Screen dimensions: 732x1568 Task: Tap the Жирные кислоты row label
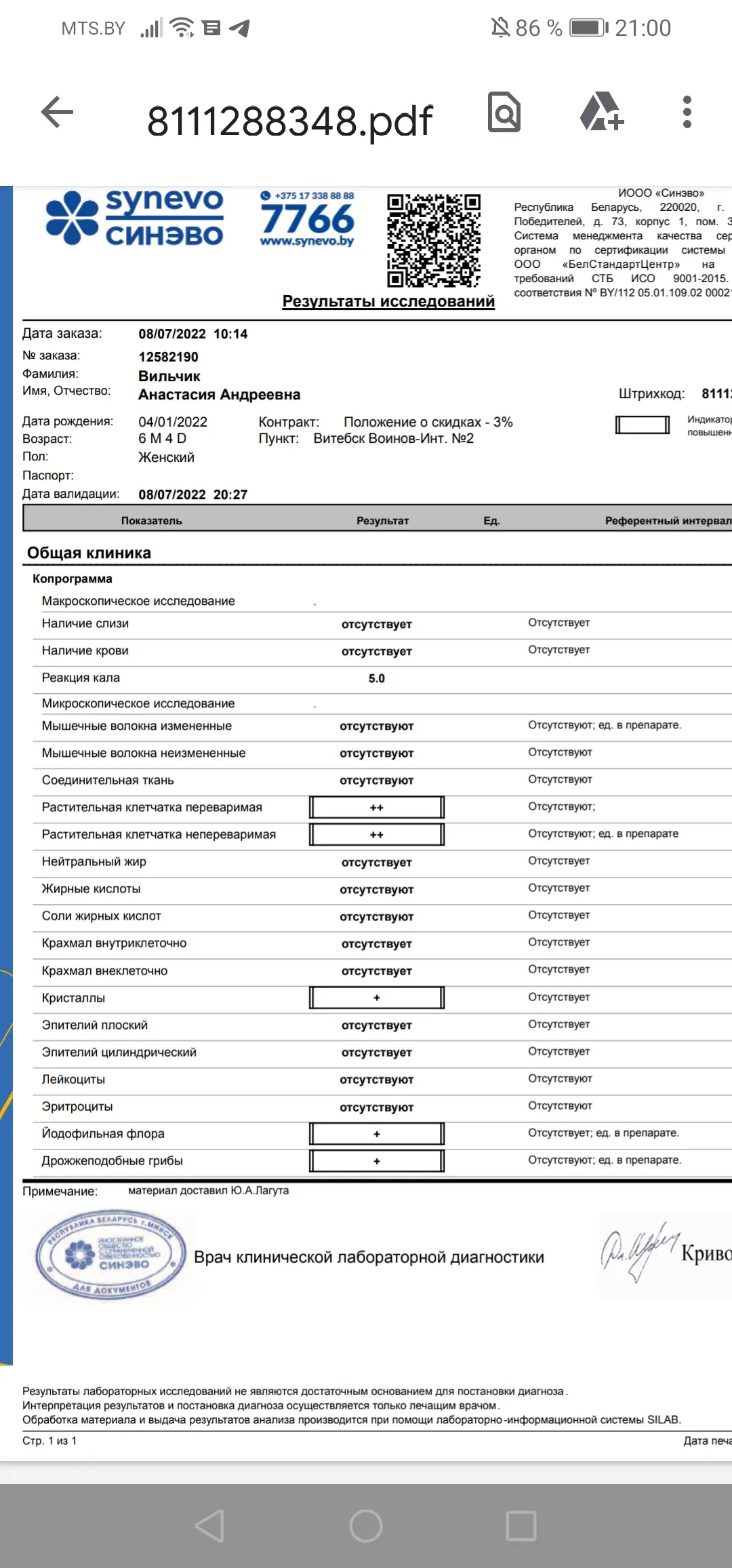[x=91, y=888]
